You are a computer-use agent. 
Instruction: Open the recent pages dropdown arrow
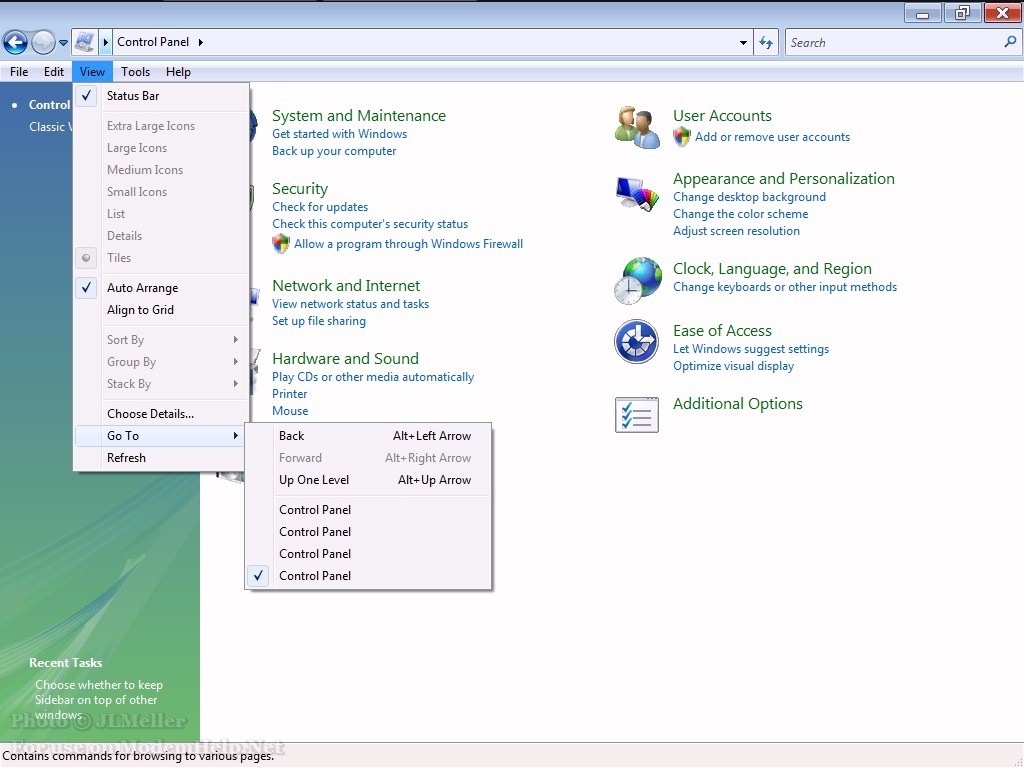point(64,42)
